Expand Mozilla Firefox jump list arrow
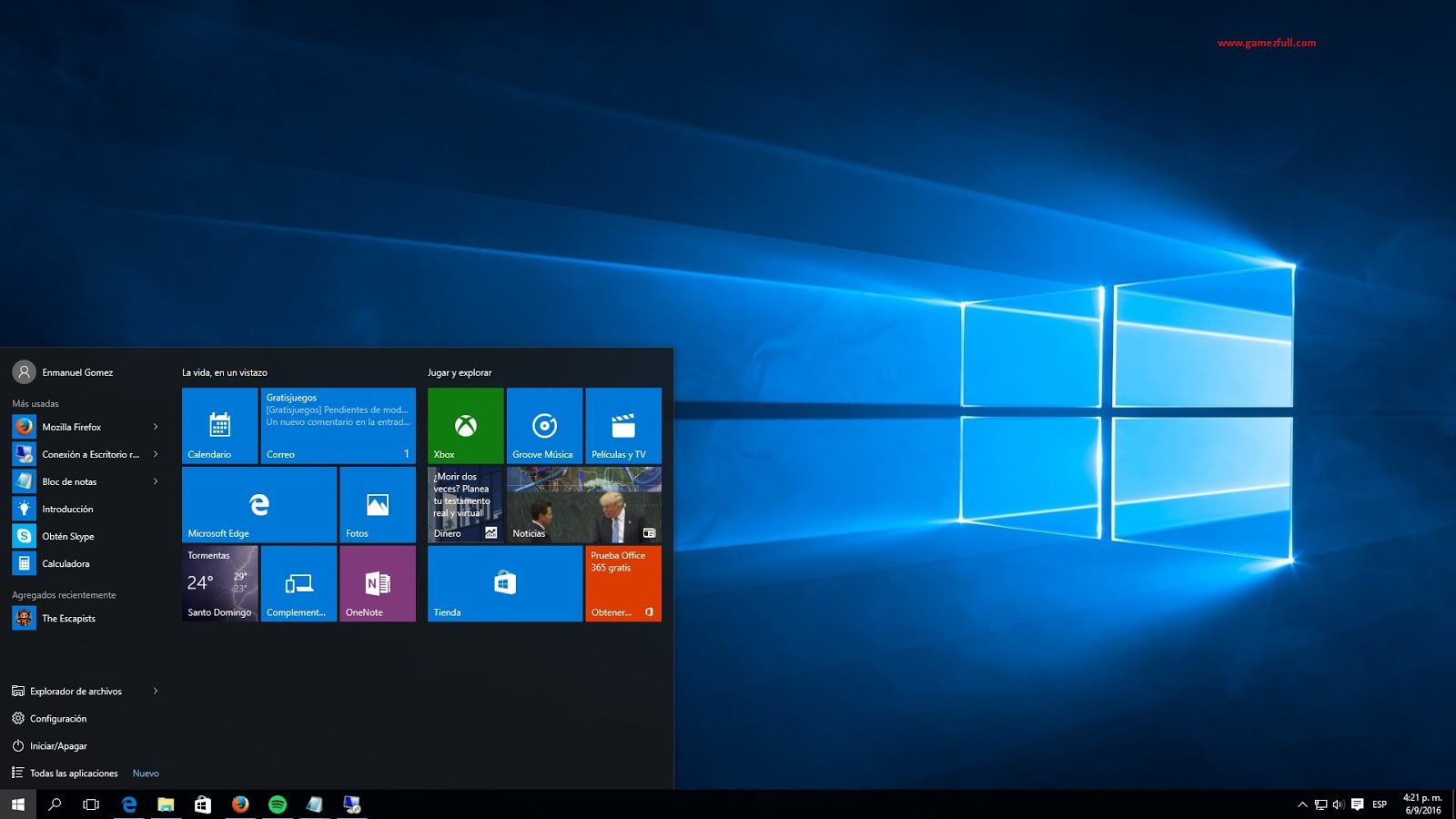This screenshot has height=819, width=1456. pyautogui.click(x=156, y=427)
